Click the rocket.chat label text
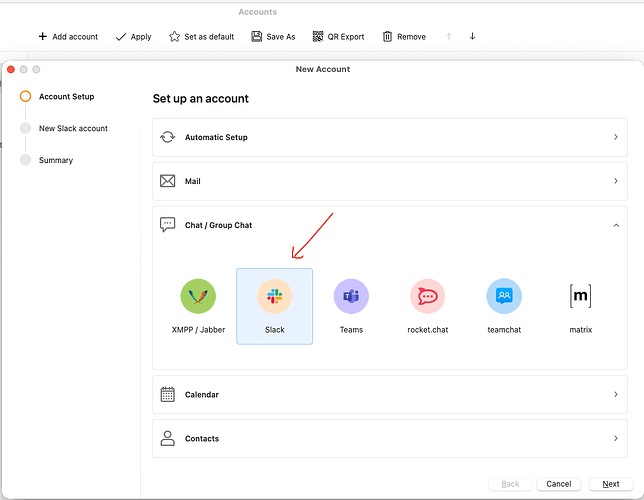The image size is (644, 500). [428, 329]
